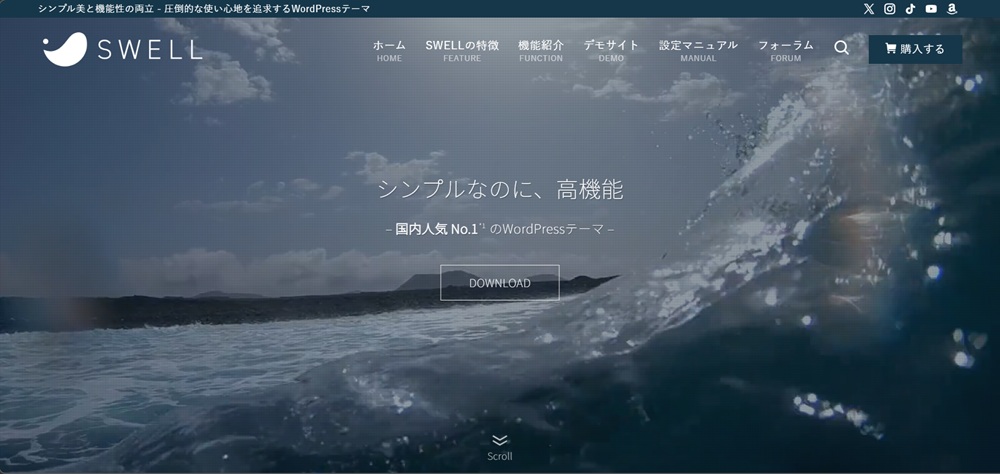Image resolution: width=1000 pixels, height=474 pixels.
Task: Click the *1 footnote marker after No.1
Action: (x=482, y=225)
